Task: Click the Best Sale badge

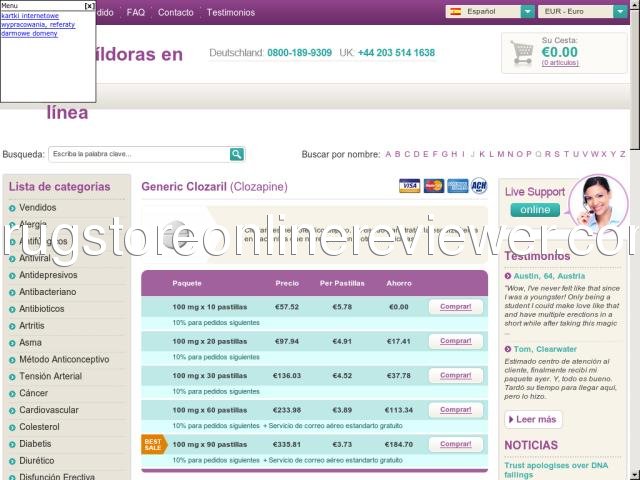Action: pyautogui.click(x=154, y=444)
